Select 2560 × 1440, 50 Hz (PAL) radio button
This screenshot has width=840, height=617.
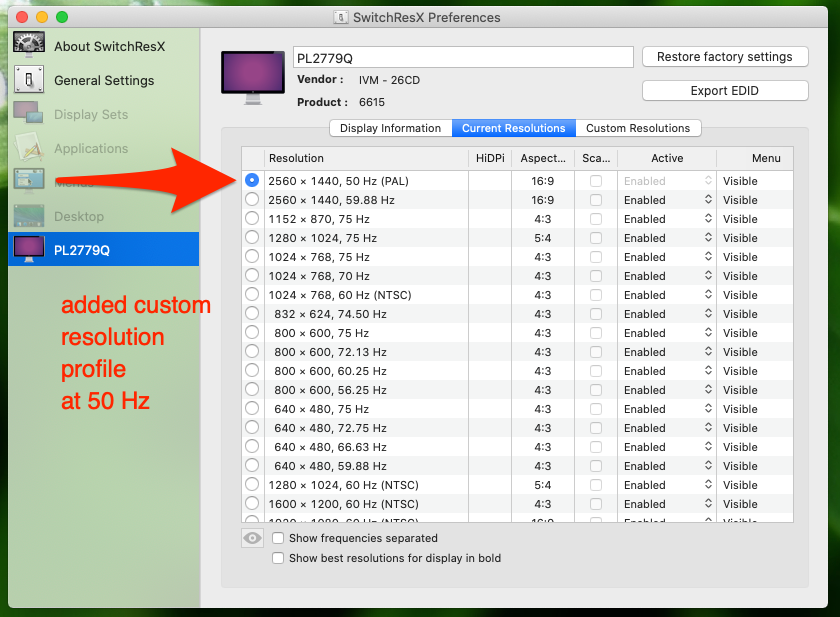[252, 180]
